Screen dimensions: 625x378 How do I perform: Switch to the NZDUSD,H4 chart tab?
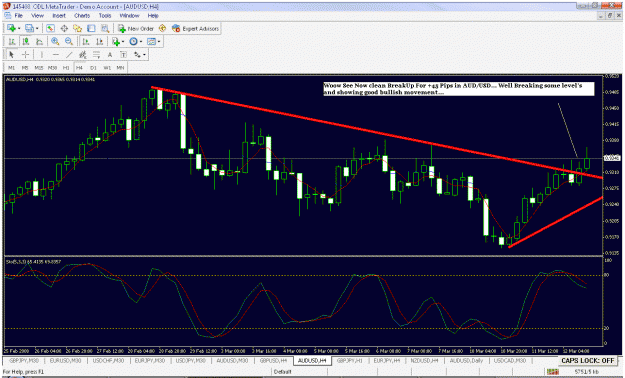click(x=424, y=360)
